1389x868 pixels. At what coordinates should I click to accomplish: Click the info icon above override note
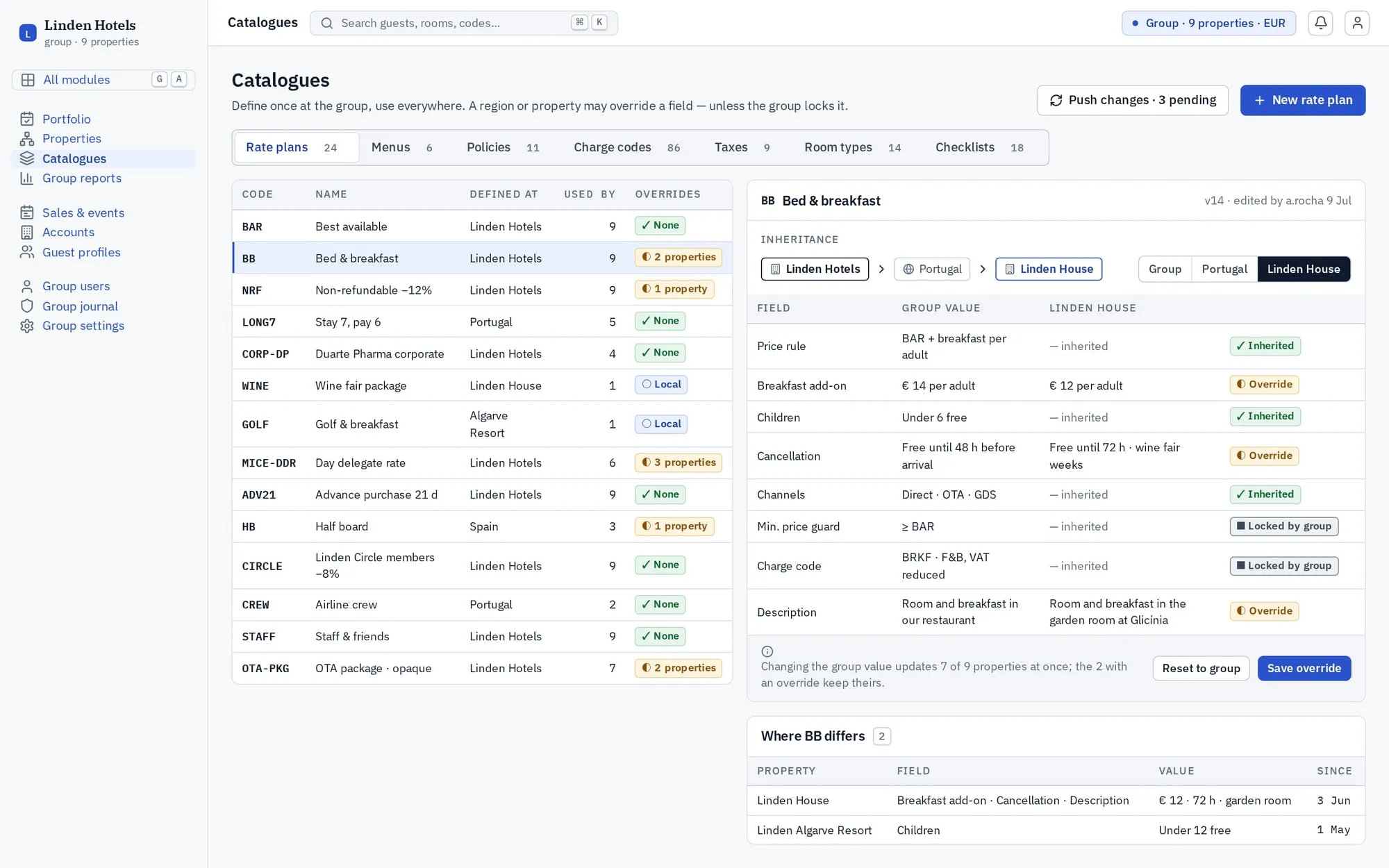click(767, 651)
